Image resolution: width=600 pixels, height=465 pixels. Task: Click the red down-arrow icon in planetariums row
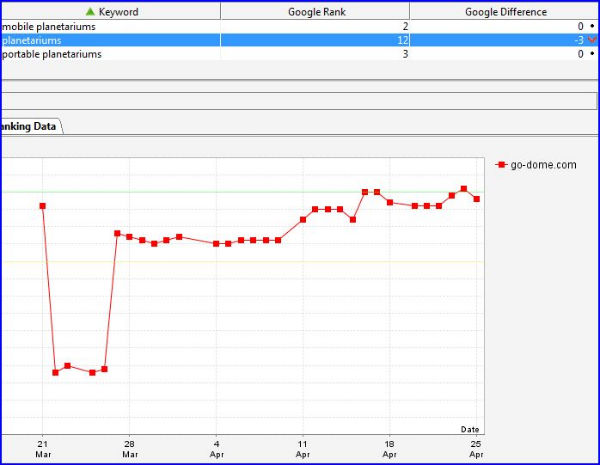592,40
